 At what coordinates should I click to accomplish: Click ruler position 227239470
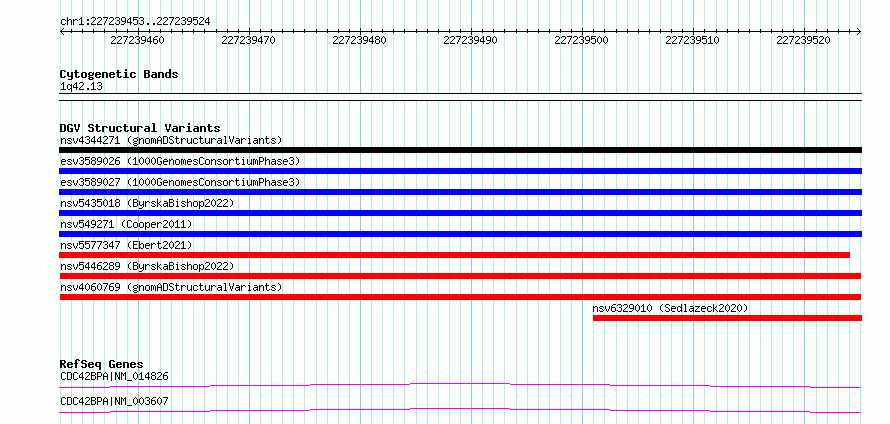(x=249, y=40)
